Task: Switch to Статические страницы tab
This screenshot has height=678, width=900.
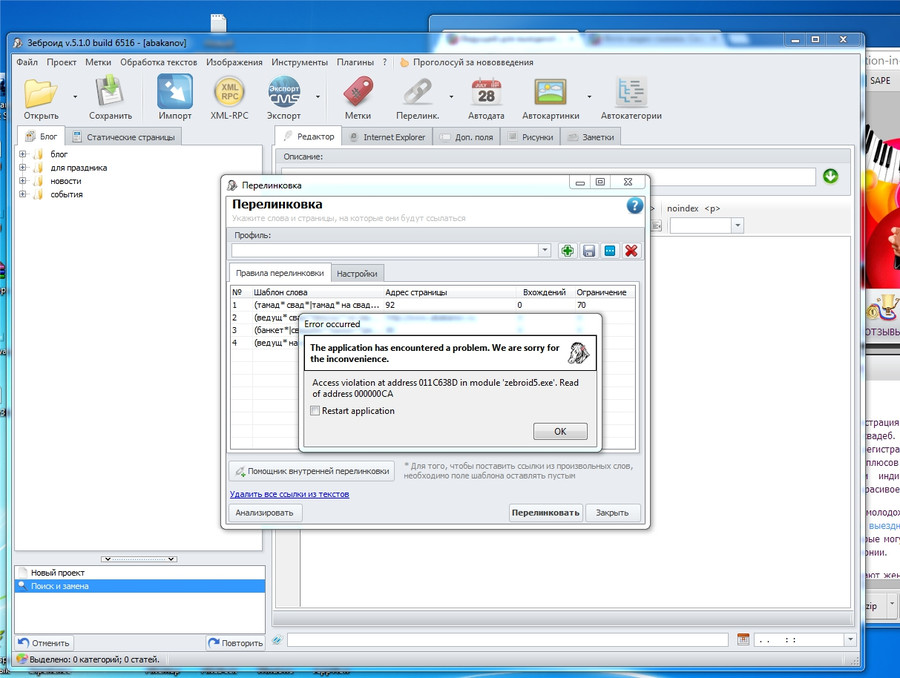Action: [x=123, y=137]
